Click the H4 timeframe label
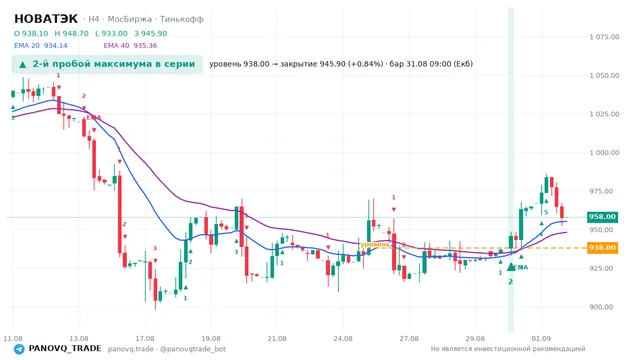 93,19
